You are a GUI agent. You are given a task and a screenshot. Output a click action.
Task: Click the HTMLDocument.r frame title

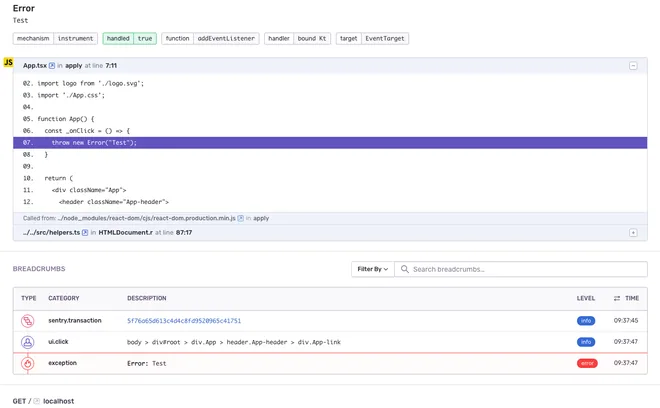125,232
